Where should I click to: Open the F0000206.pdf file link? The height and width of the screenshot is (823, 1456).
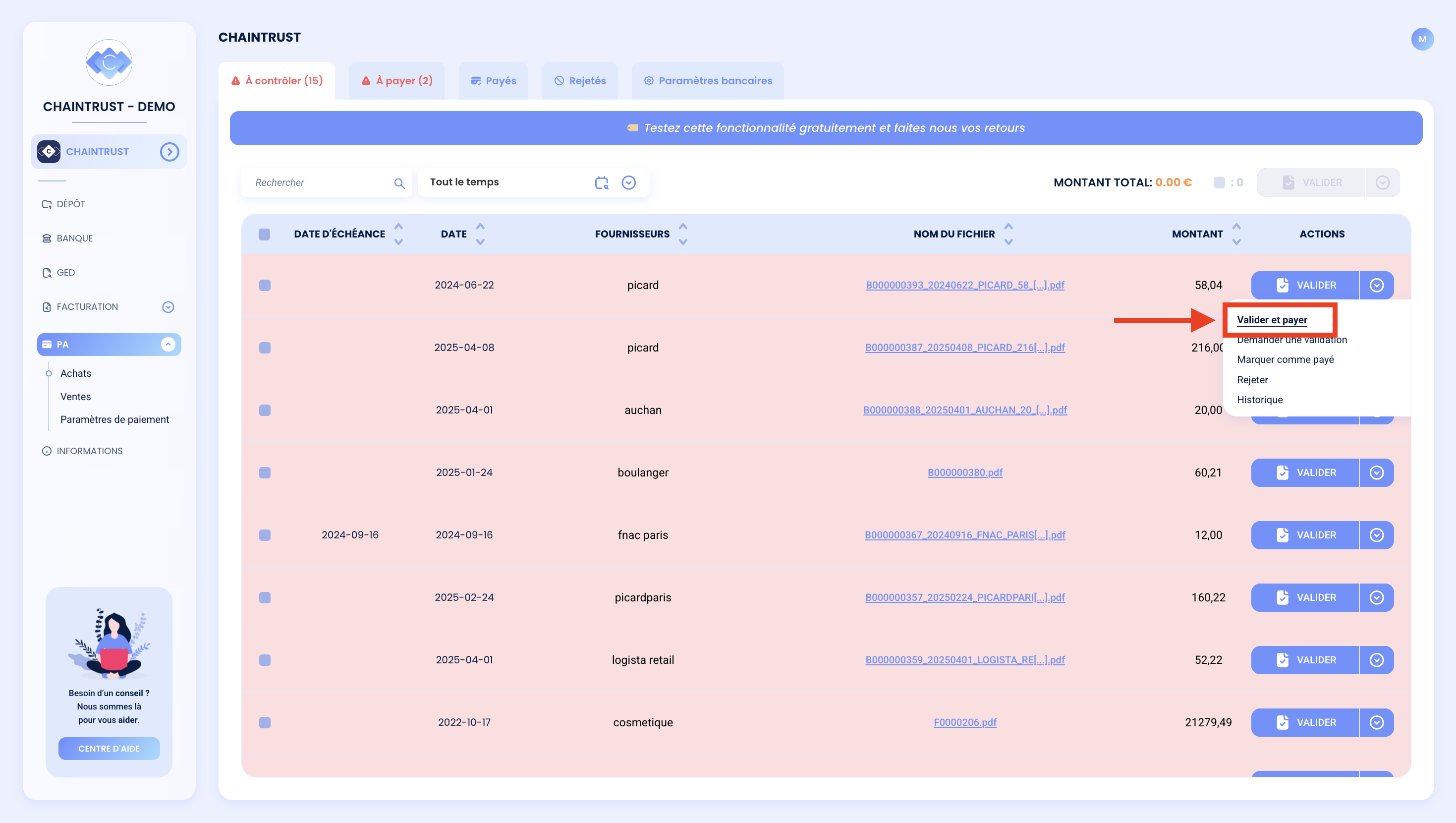click(965, 722)
